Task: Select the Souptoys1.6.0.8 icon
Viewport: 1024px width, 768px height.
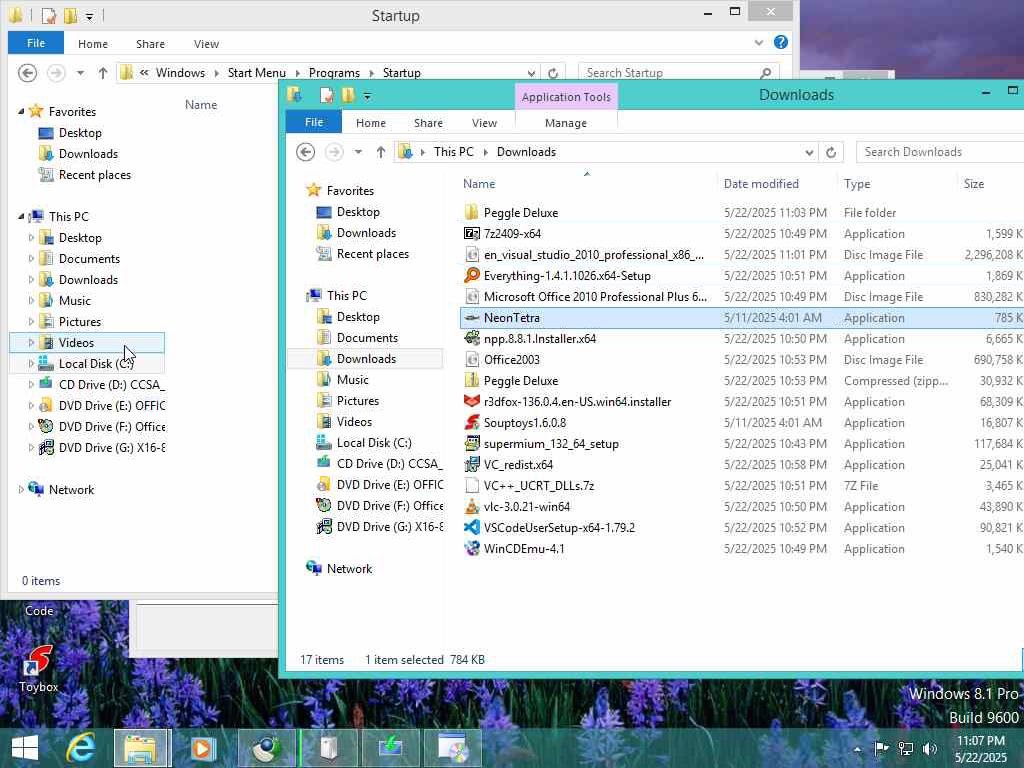Action: [x=472, y=422]
